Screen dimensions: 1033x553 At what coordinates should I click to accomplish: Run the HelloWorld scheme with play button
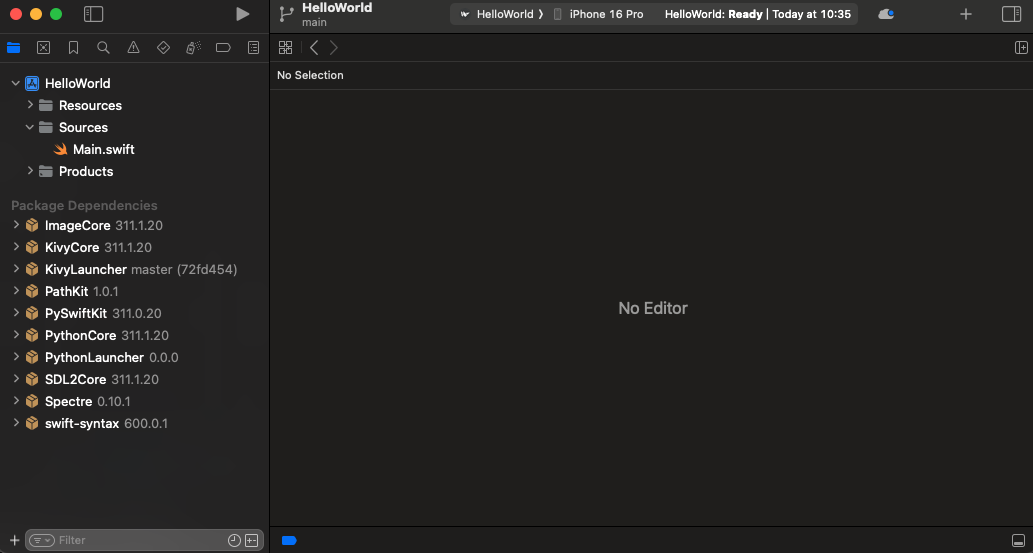click(242, 14)
